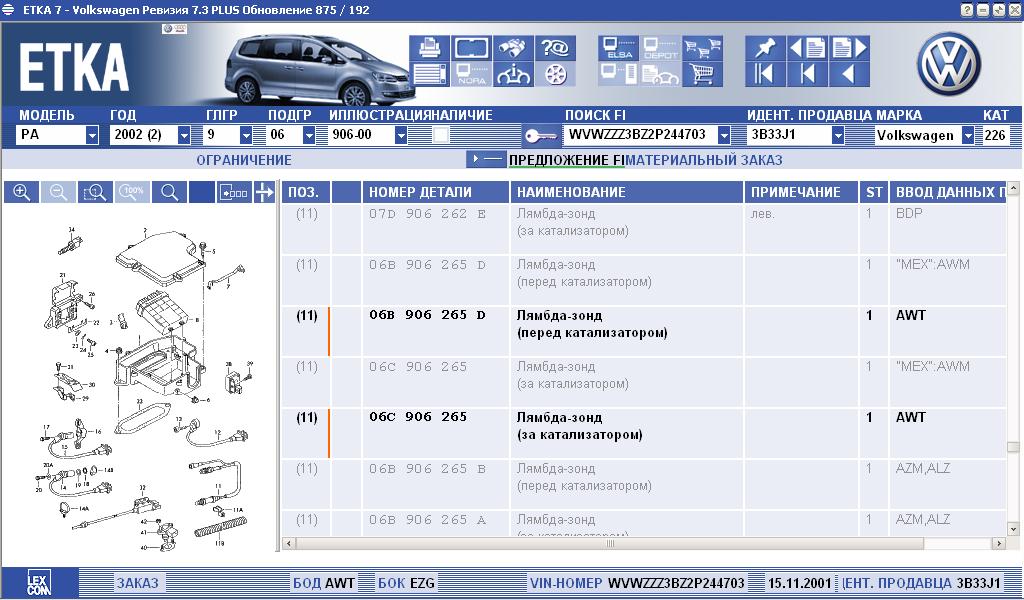Click the help question mark in title bar

tap(967, 10)
